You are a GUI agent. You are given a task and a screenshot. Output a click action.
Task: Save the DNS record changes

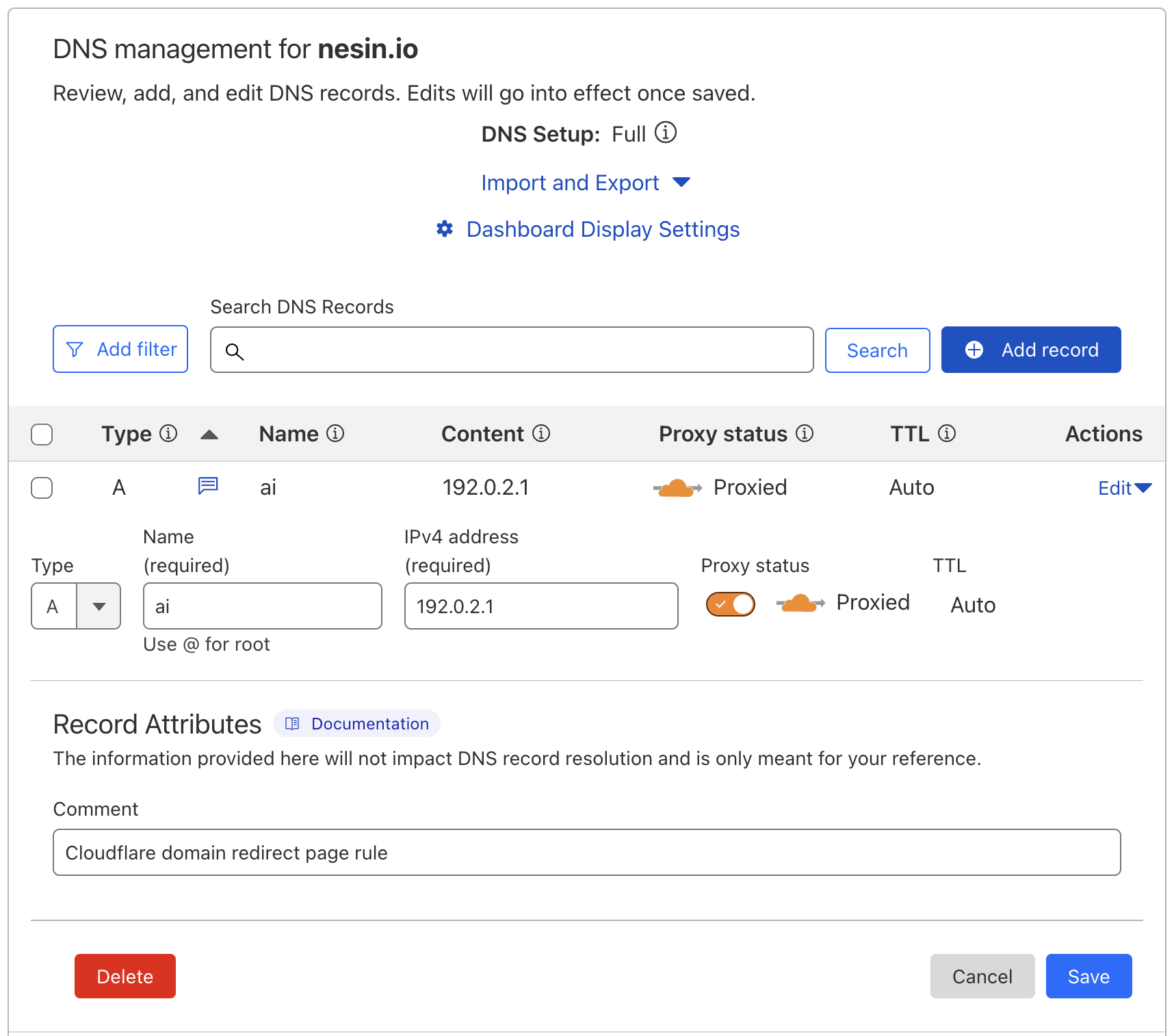tap(1088, 976)
